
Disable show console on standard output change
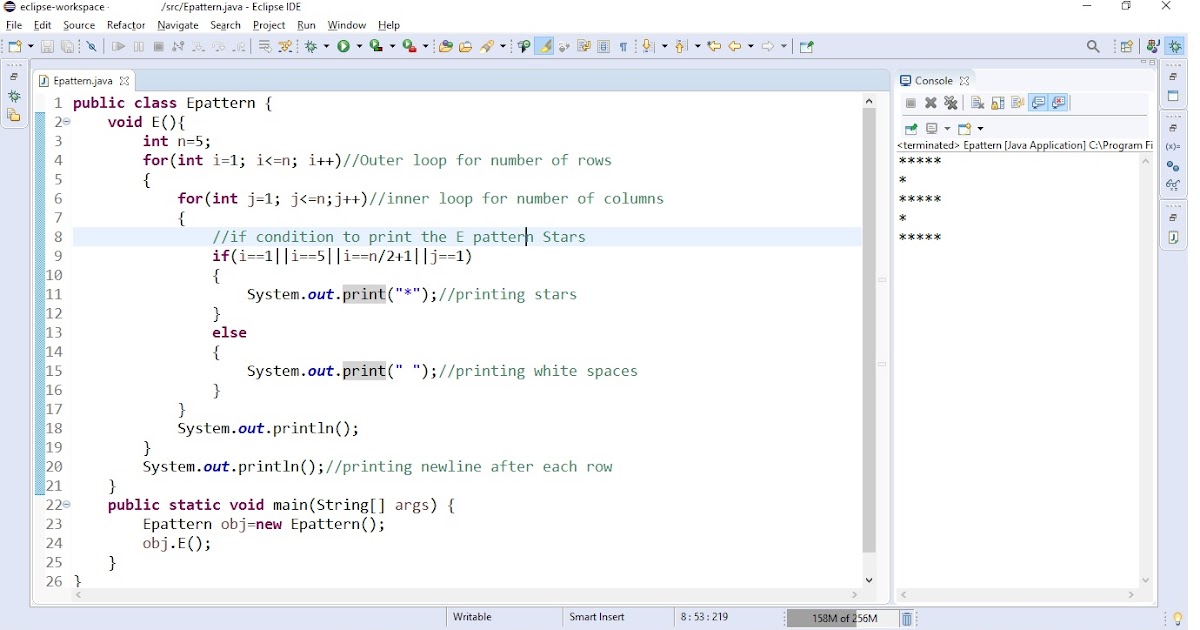pos(1038,102)
